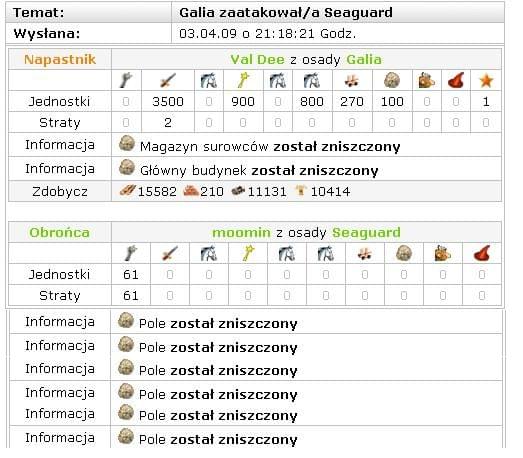Click the iron loot icon beside 11131

(x=239, y=191)
